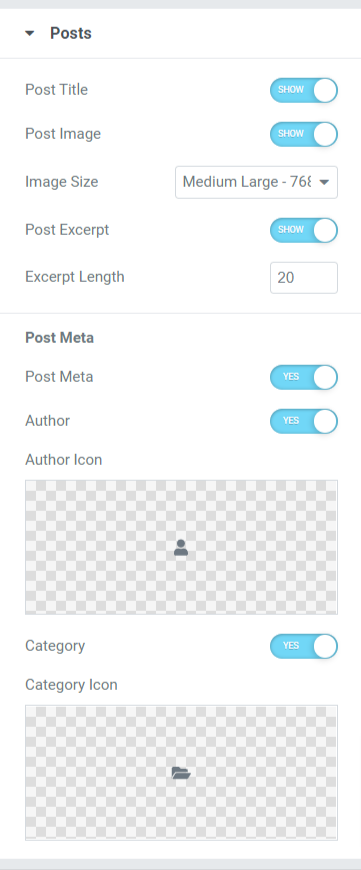Viewport: 361px width, 870px height.
Task: Click the Posts section heading
Action: click(x=71, y=33)
